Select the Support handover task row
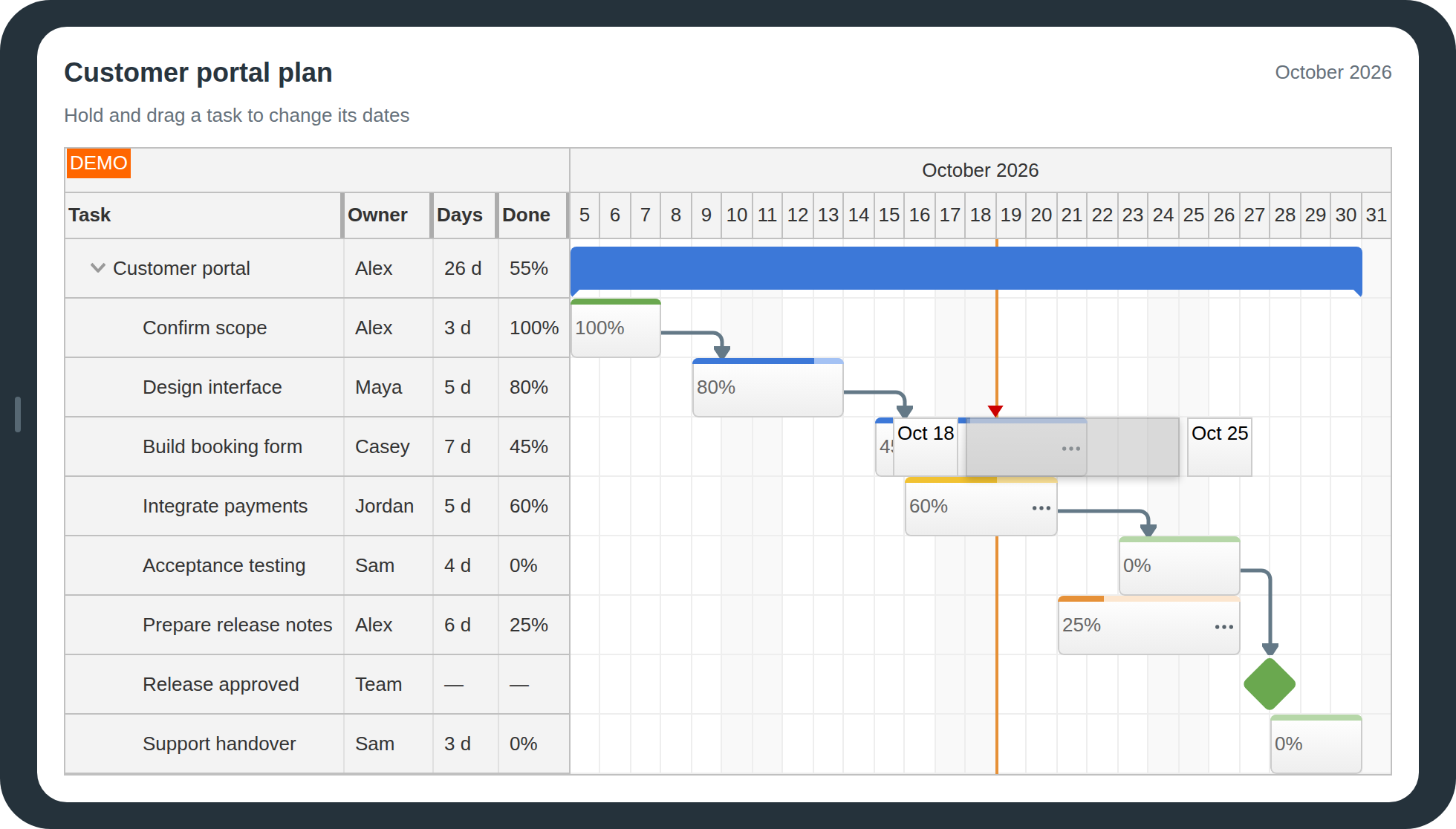Screen dimensions: 1456x829 click(317, 744)
